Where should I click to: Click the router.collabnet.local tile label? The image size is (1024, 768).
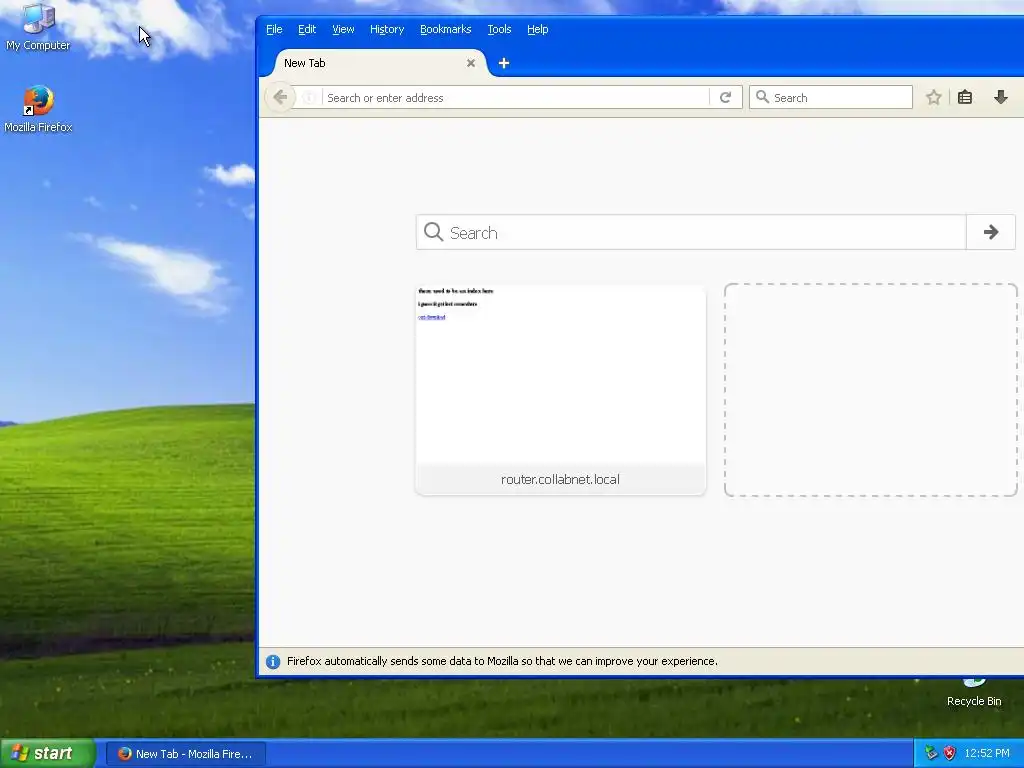(560, 479)
